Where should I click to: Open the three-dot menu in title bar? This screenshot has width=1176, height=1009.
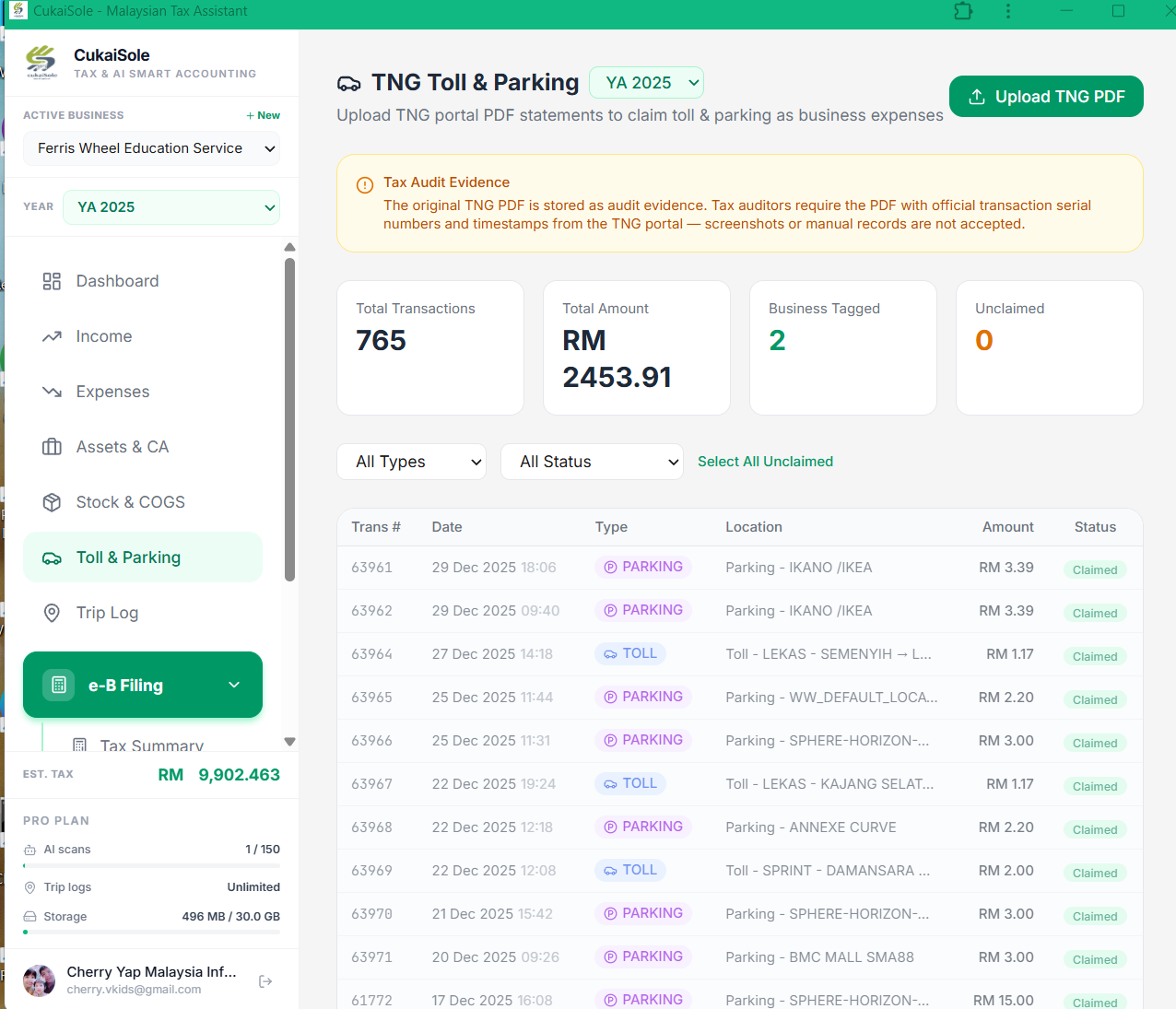pos(1007,11)
